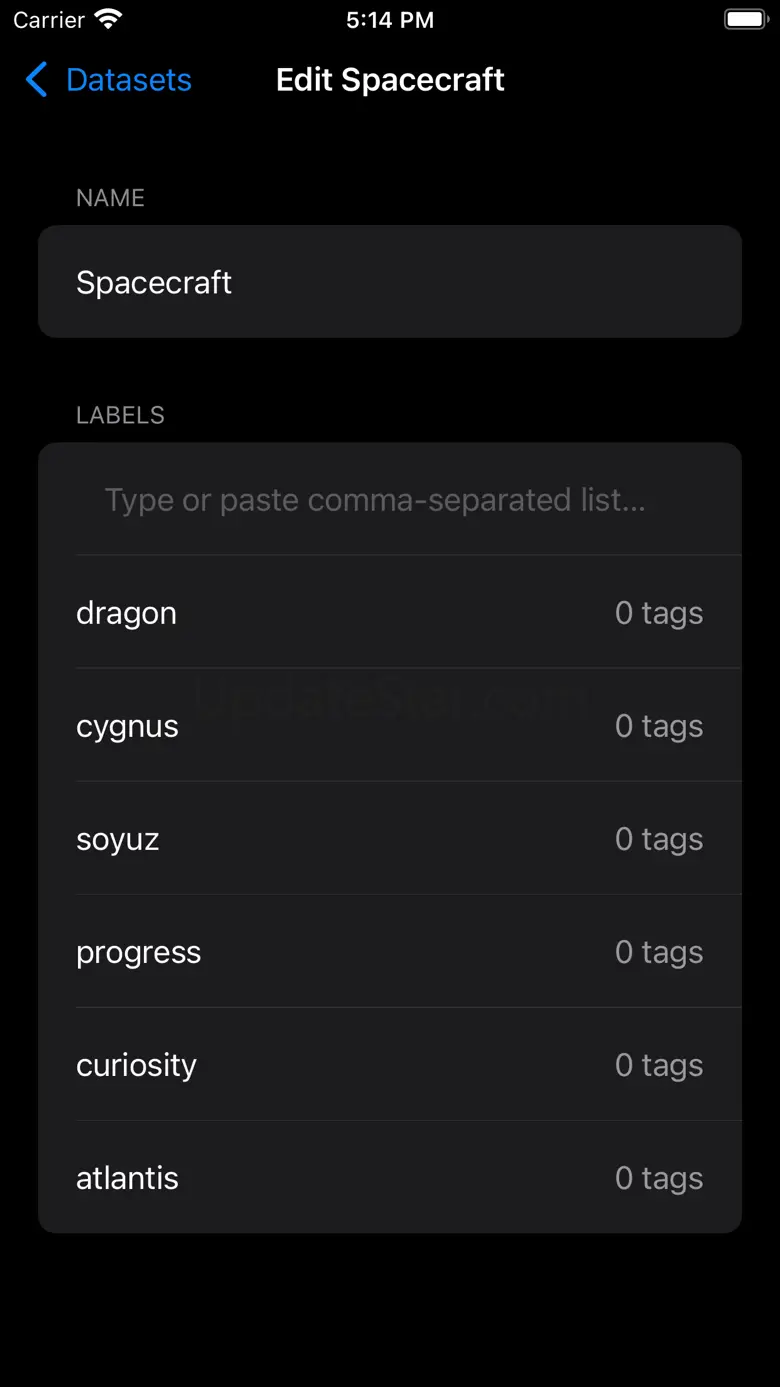Viewport: 780px width, 1387px height.
Task: Click the cygnus row's 0 tags count
Action: pyautogui.click(x=659, y=726)
